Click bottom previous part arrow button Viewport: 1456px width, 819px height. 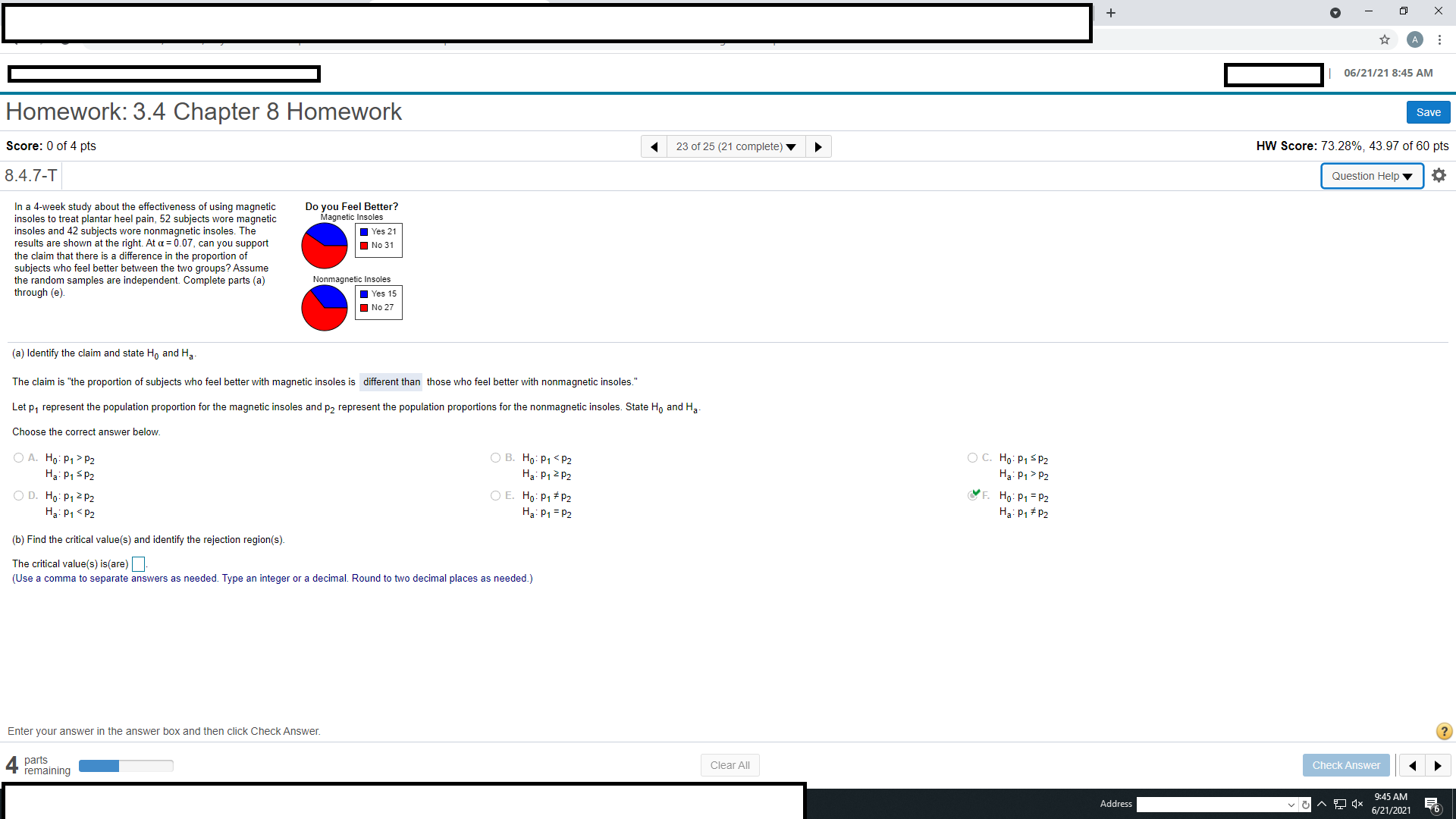(1412, 765)
